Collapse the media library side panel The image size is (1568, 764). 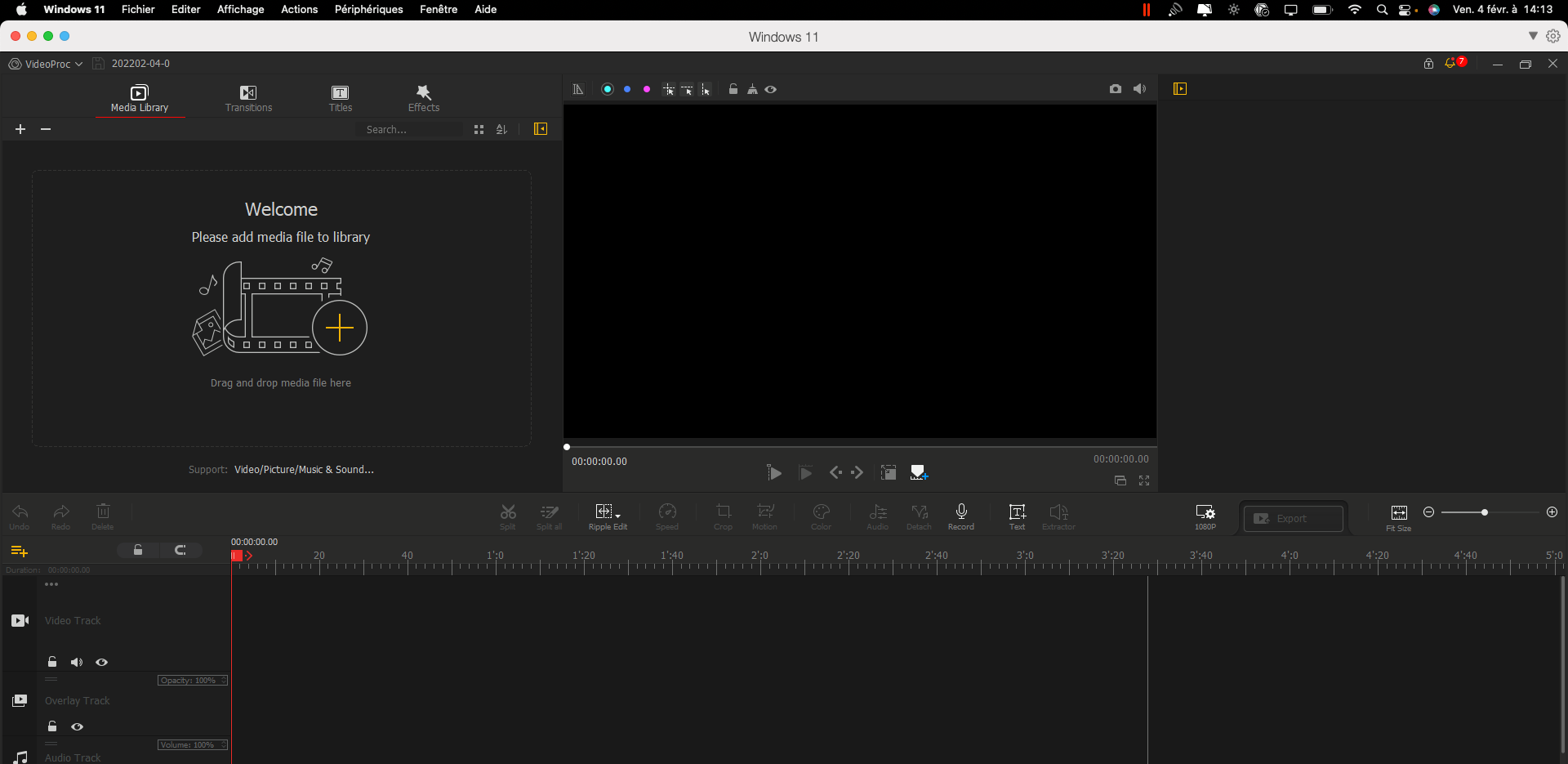[x=541, y=129]
